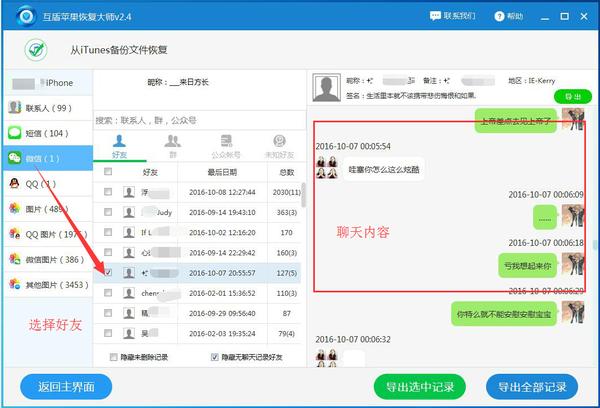Click the 返回主界面 button

click(x=66, y=387)
